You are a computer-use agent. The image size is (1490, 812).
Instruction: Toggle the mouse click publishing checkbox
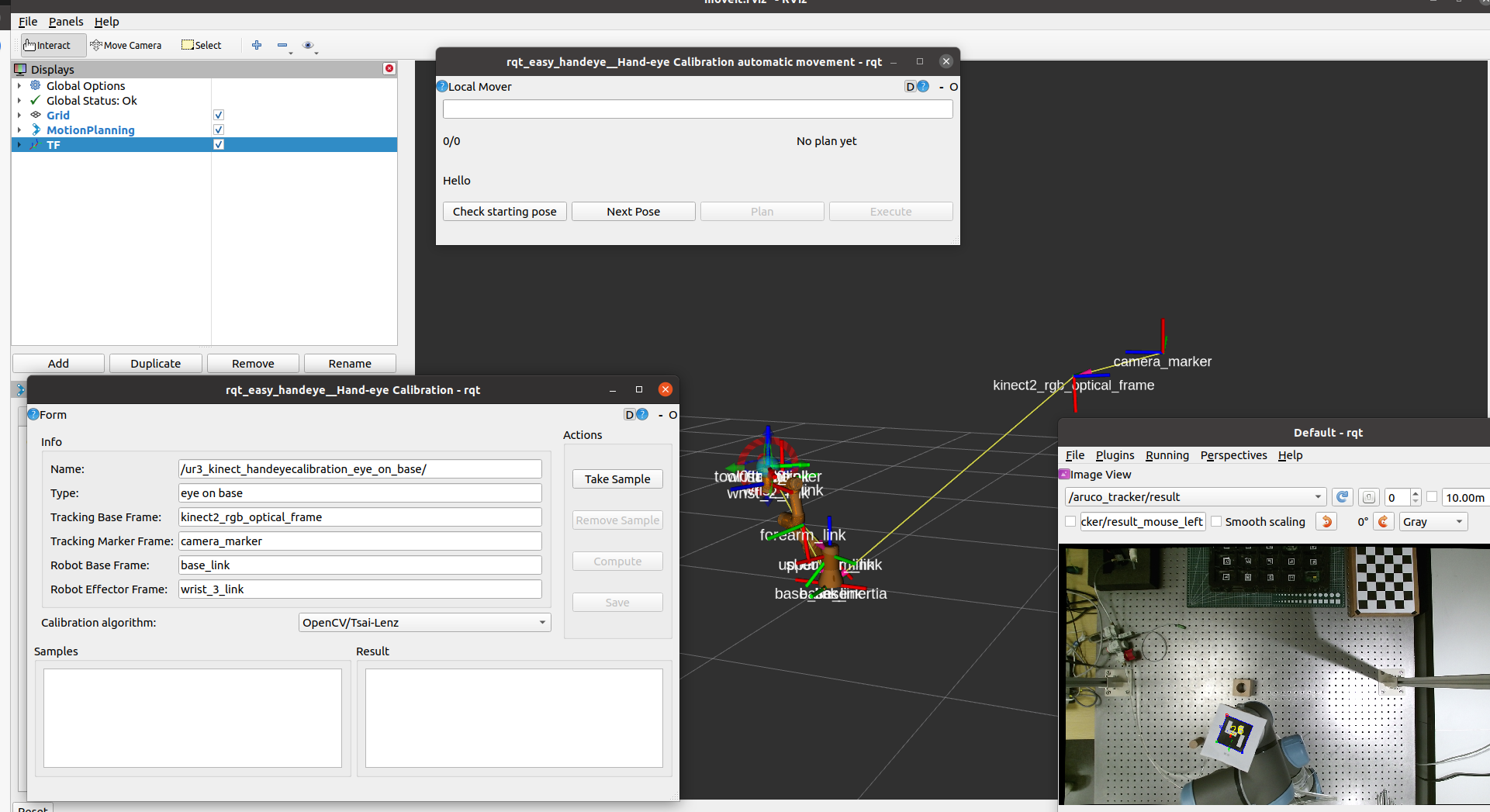tap(1070, 521)
